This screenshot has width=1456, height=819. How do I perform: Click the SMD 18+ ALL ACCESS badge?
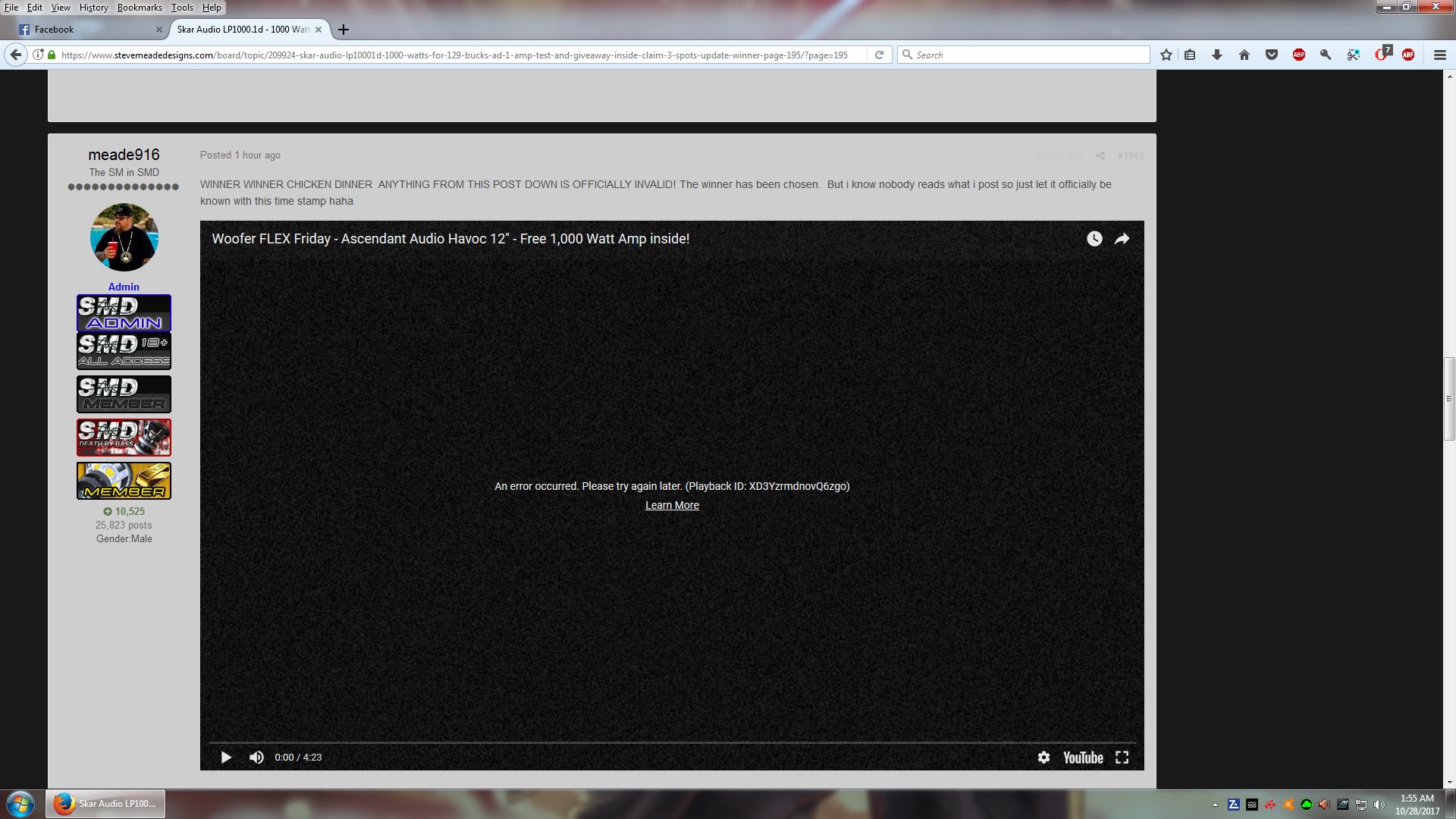click(x=124, y=351)
